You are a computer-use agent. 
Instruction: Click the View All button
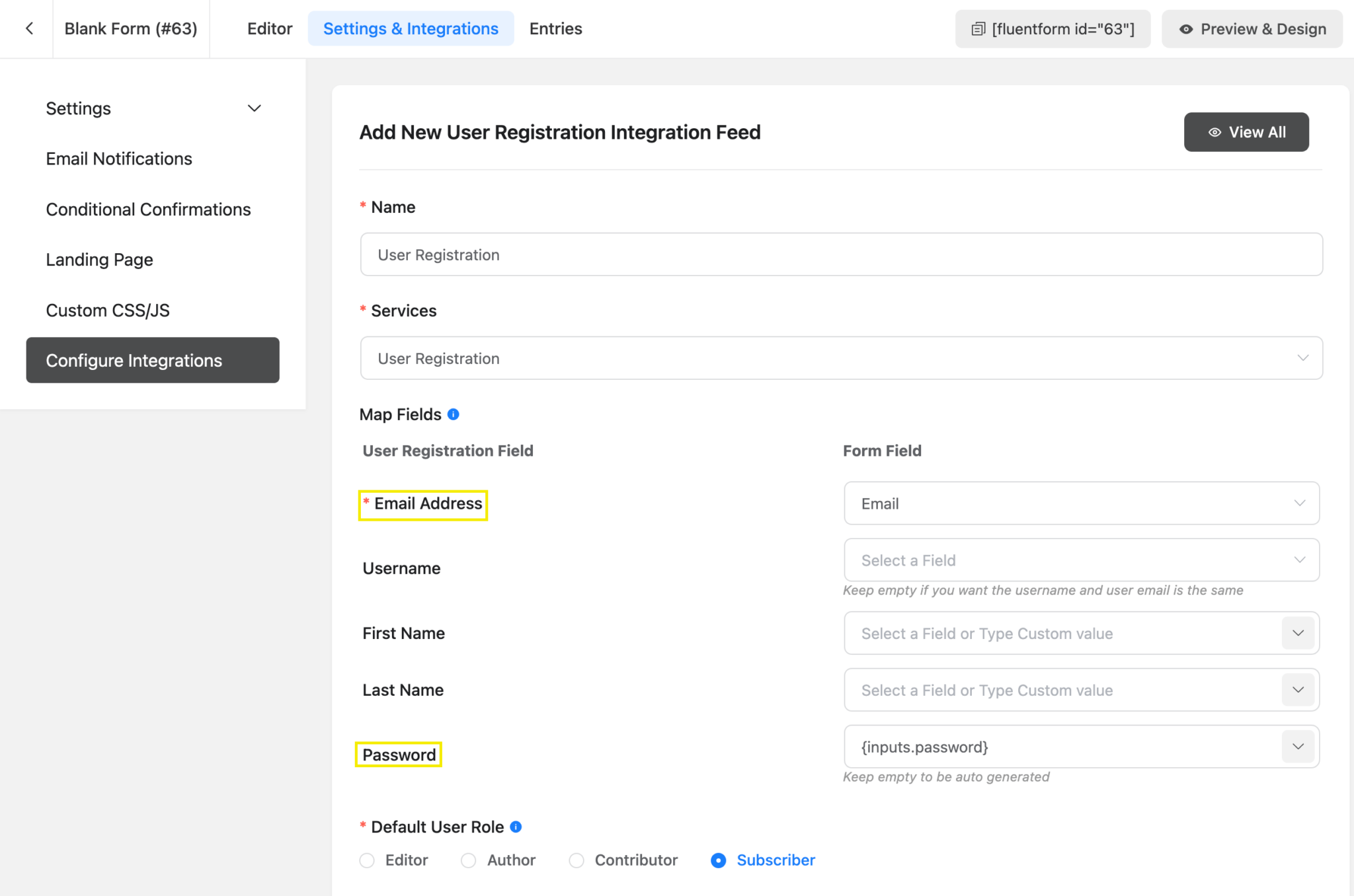point(1246,132)
